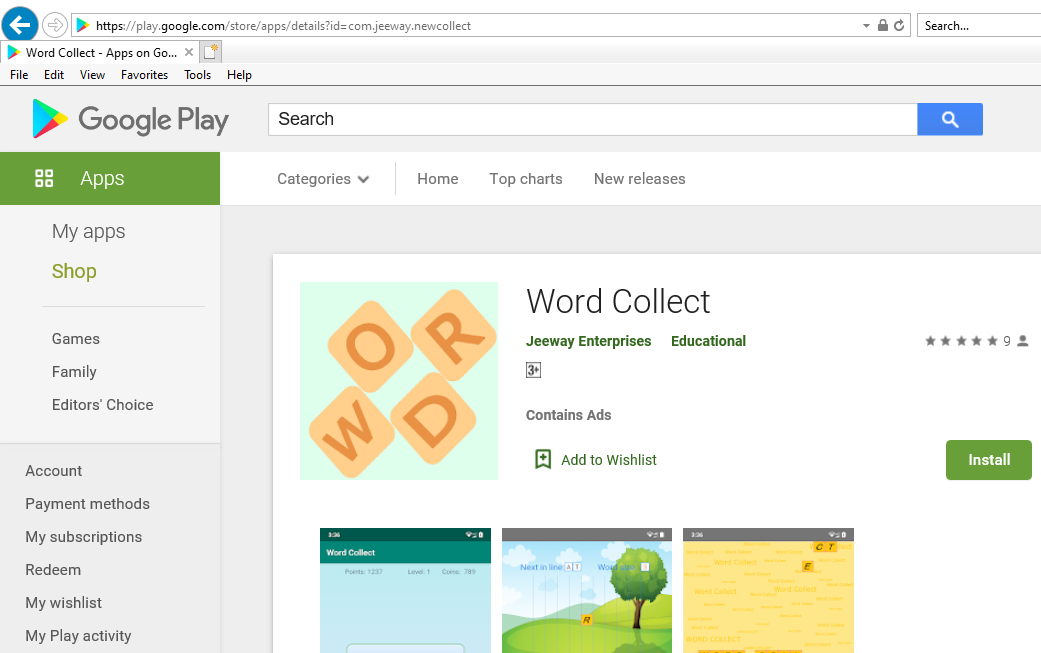Screen dimensions: 1041x653
Task: Click the bookmark wishlist icon
Action: [543, 460]
